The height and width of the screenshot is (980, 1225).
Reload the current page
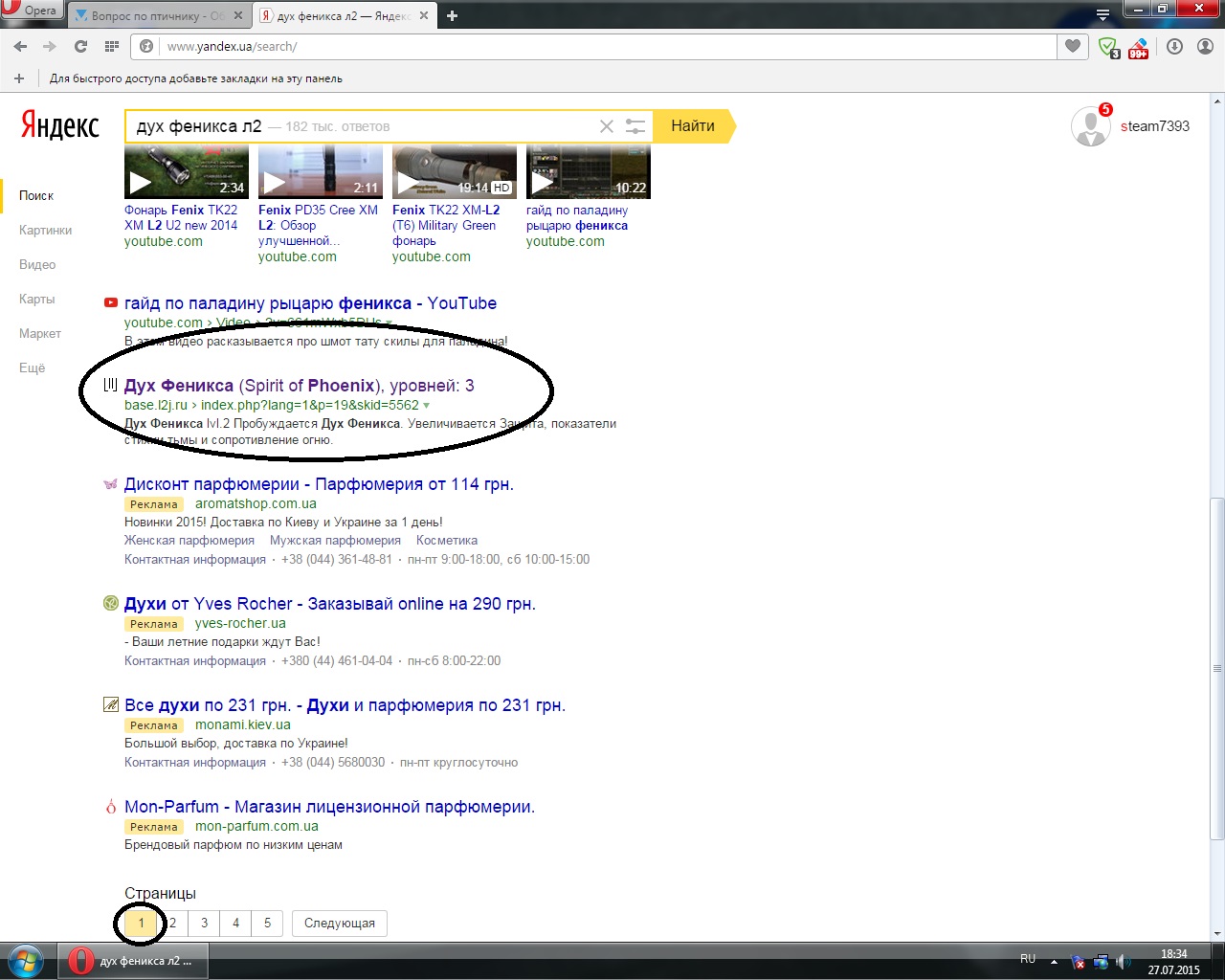coord(80,46)
